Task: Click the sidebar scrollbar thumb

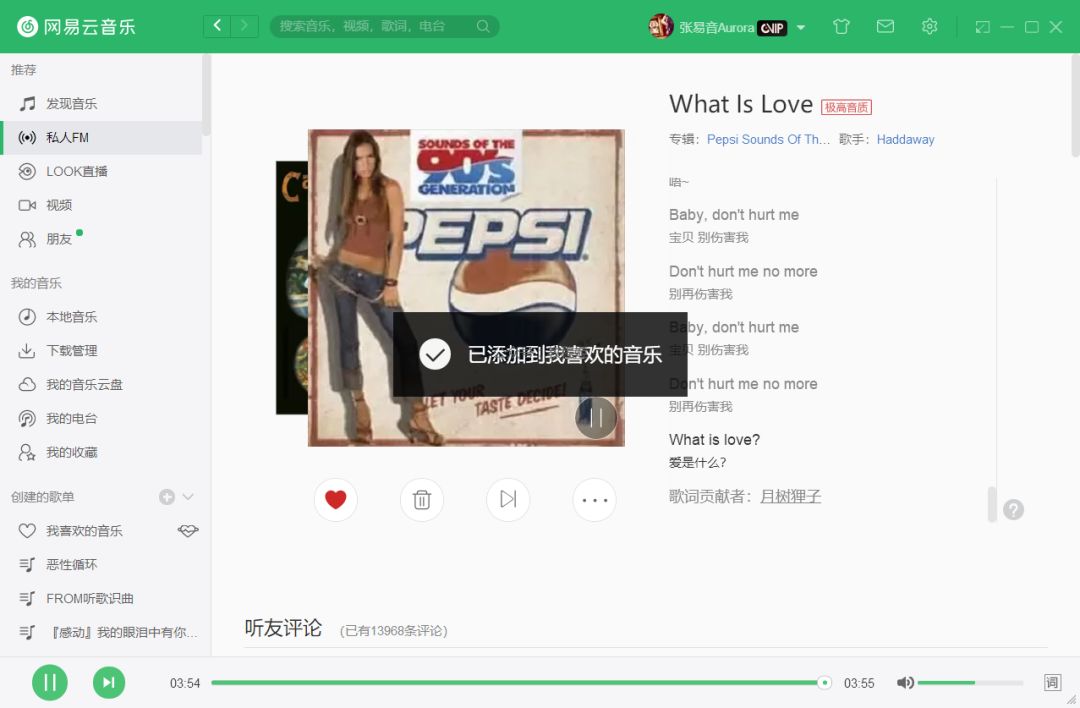Action: pos(206,95)
